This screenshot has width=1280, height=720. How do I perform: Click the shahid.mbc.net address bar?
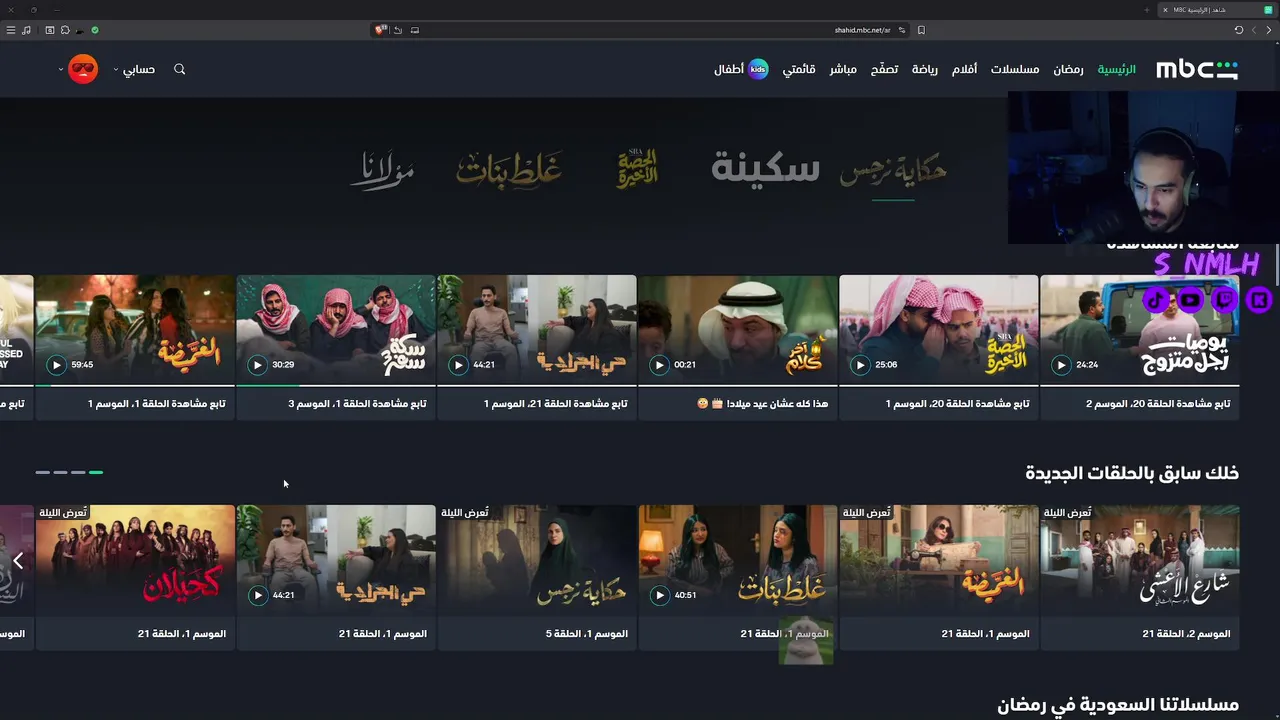(640, 30)
